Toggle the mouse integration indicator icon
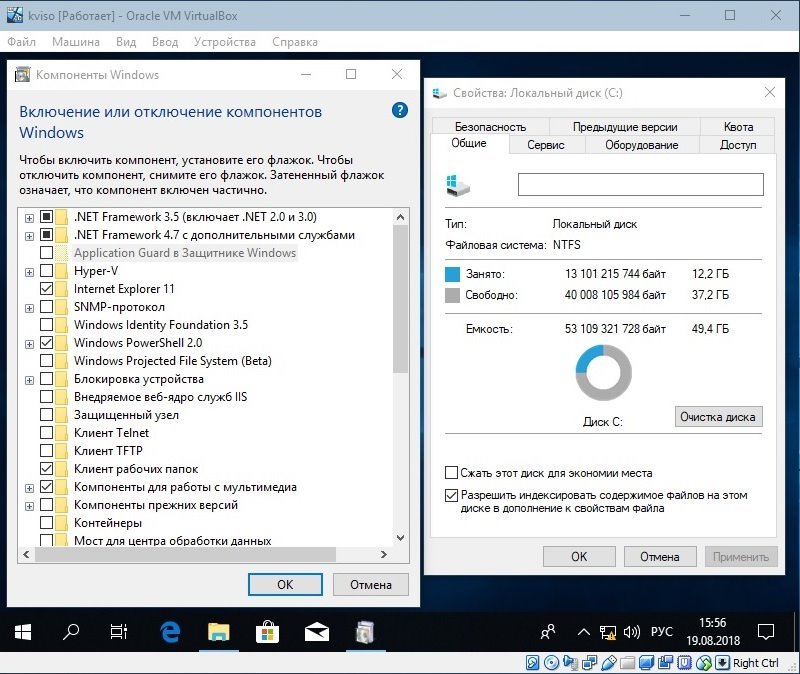 pos(704,663)
